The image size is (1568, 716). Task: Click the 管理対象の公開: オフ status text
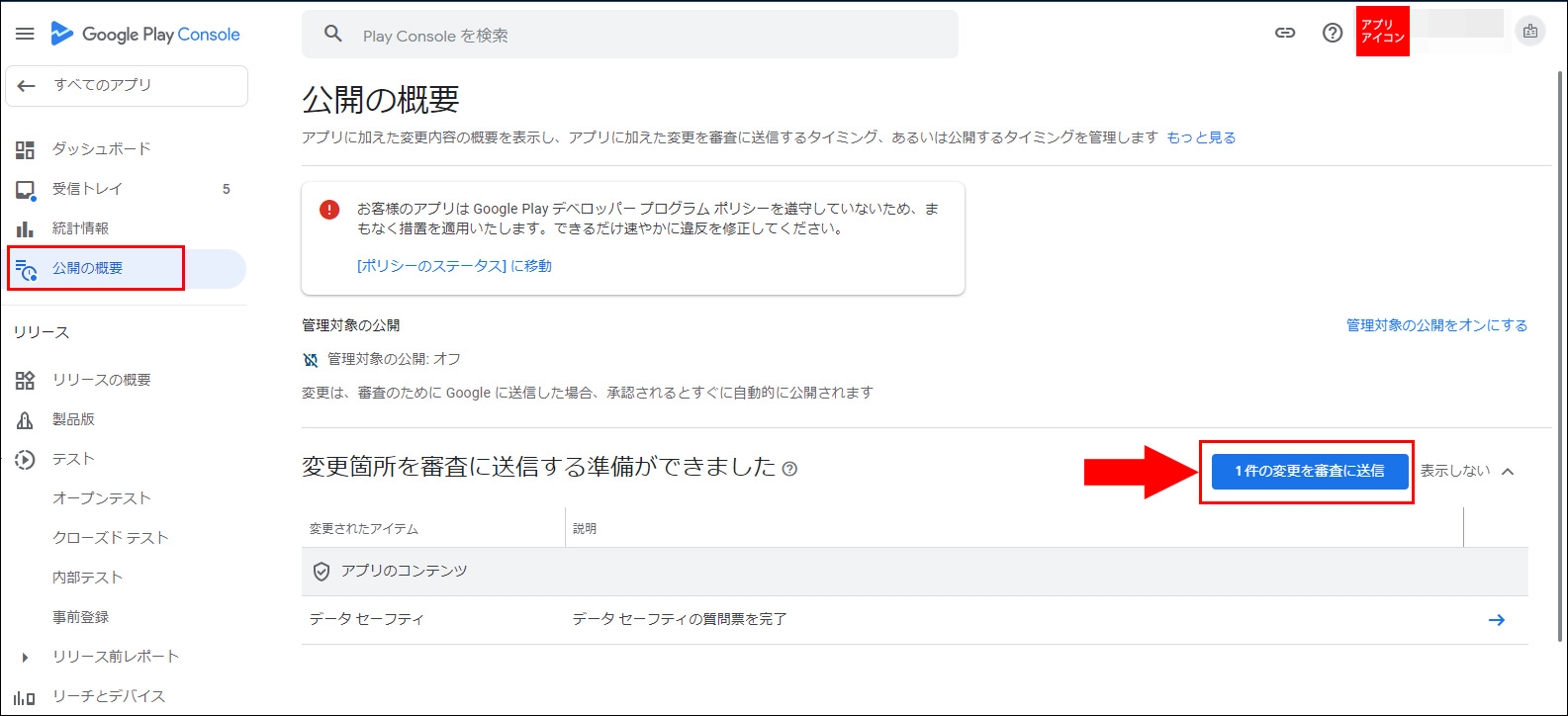[395, 359]
